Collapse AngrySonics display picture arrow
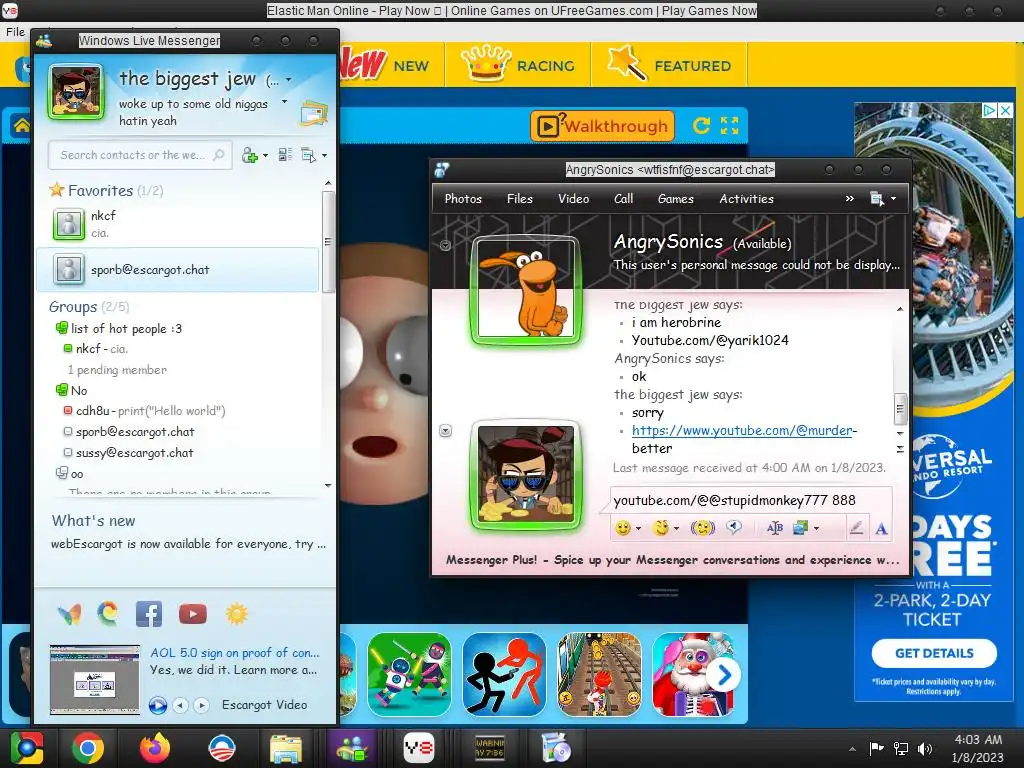 point(445,246)
